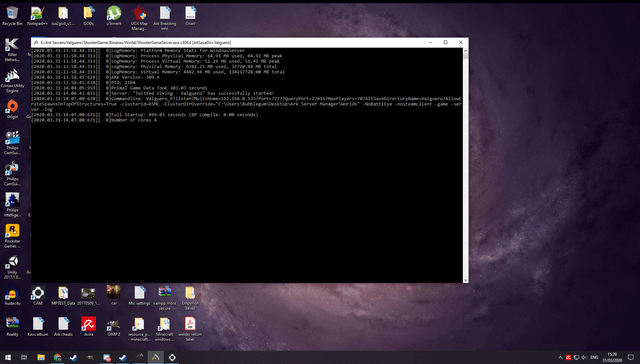Open the Minecraft windows folder shortcut
Image resolution: width=640 pixels, height=364 pixels.
coord(164,329)
